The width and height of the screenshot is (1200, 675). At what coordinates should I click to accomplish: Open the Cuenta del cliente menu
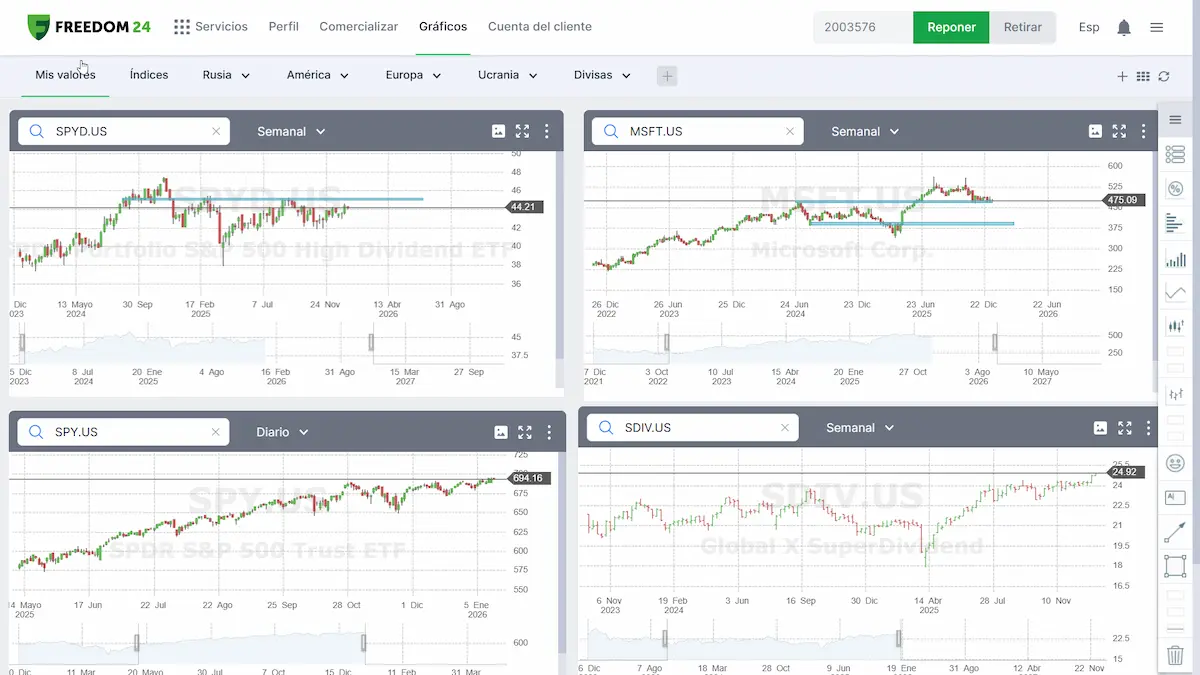click(x=539, y=27)
